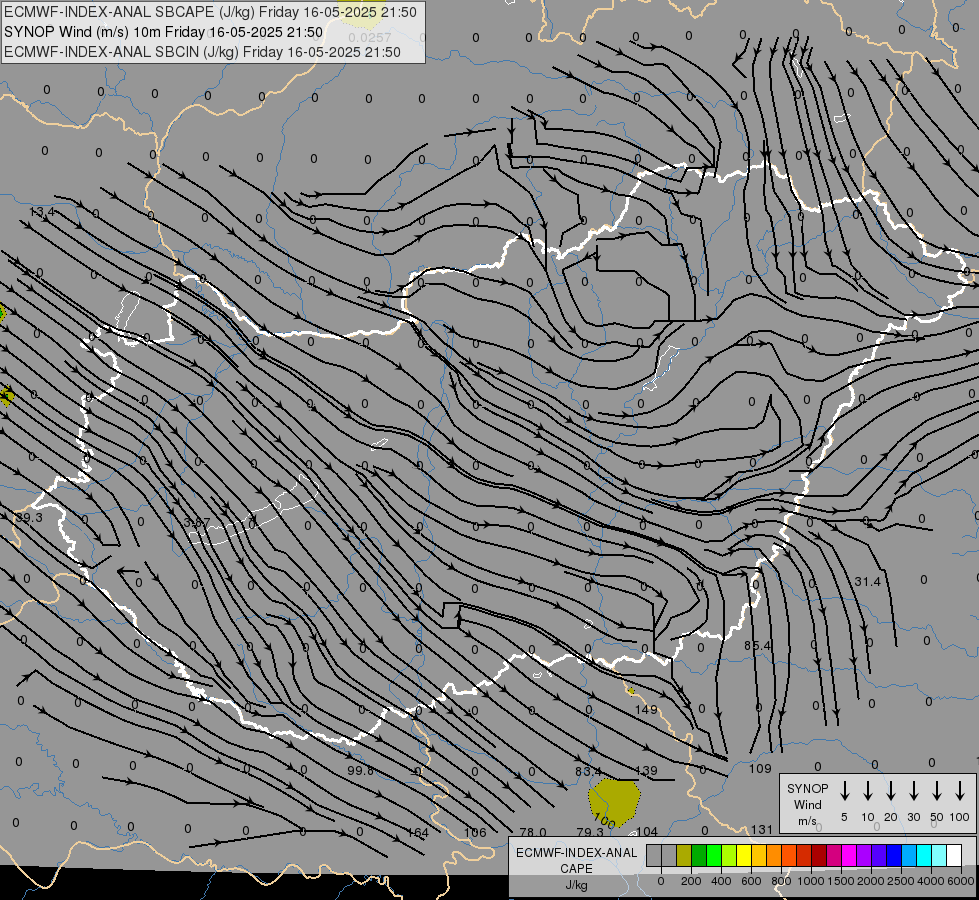Click the faint 0.0257 value near the title
Viewport: 979px width, 900px height.
(x=370, y=37)
